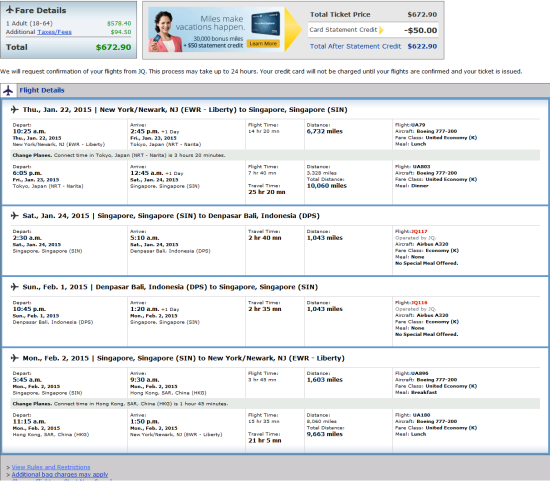This screenshot has width=550, height=481.
Task: Click Thu., Jan. 22 Newark to Singapore heading
Action: (185, 109)
